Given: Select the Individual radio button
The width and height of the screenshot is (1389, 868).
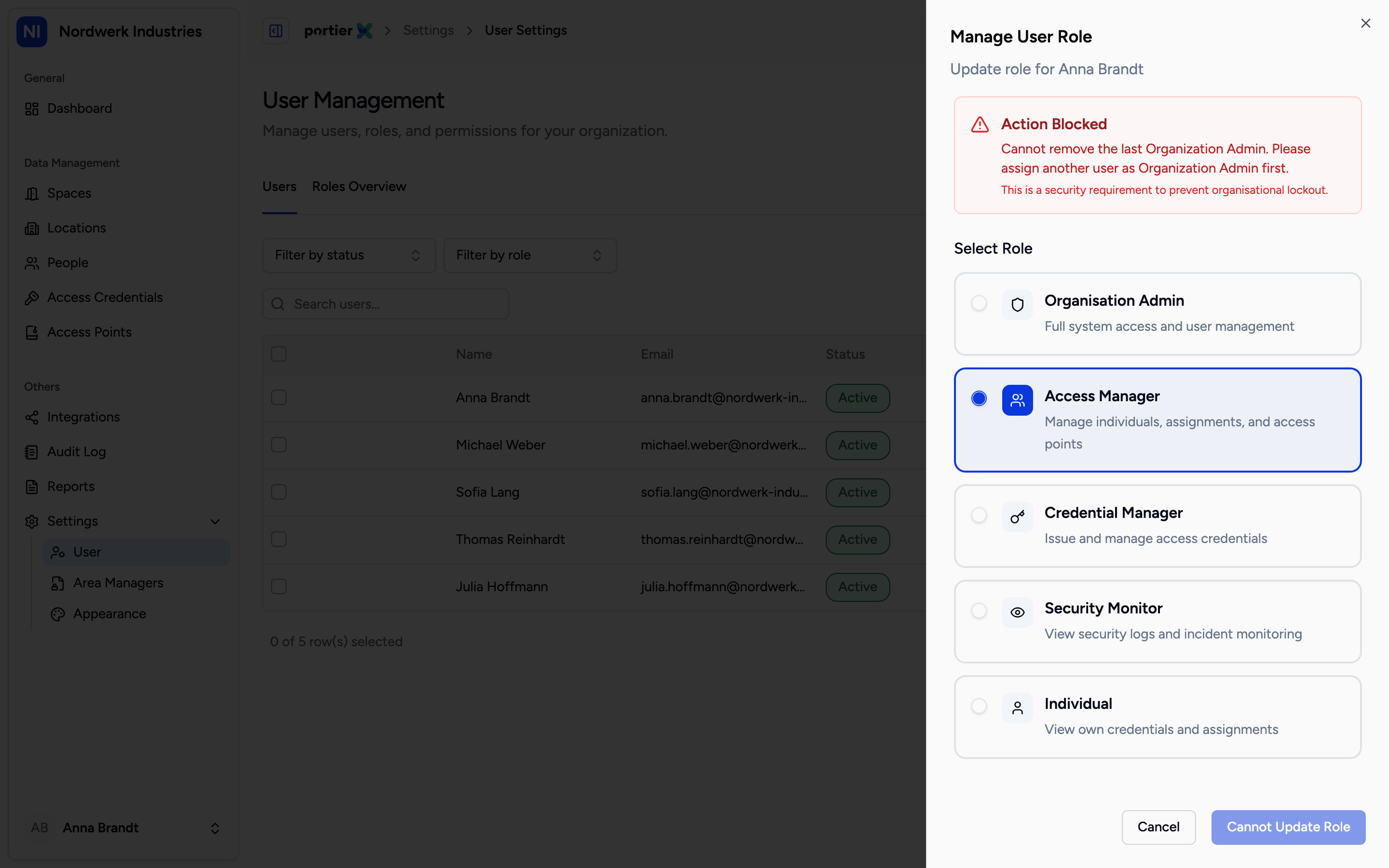Looking at the screenshot, I should (979, 705).
